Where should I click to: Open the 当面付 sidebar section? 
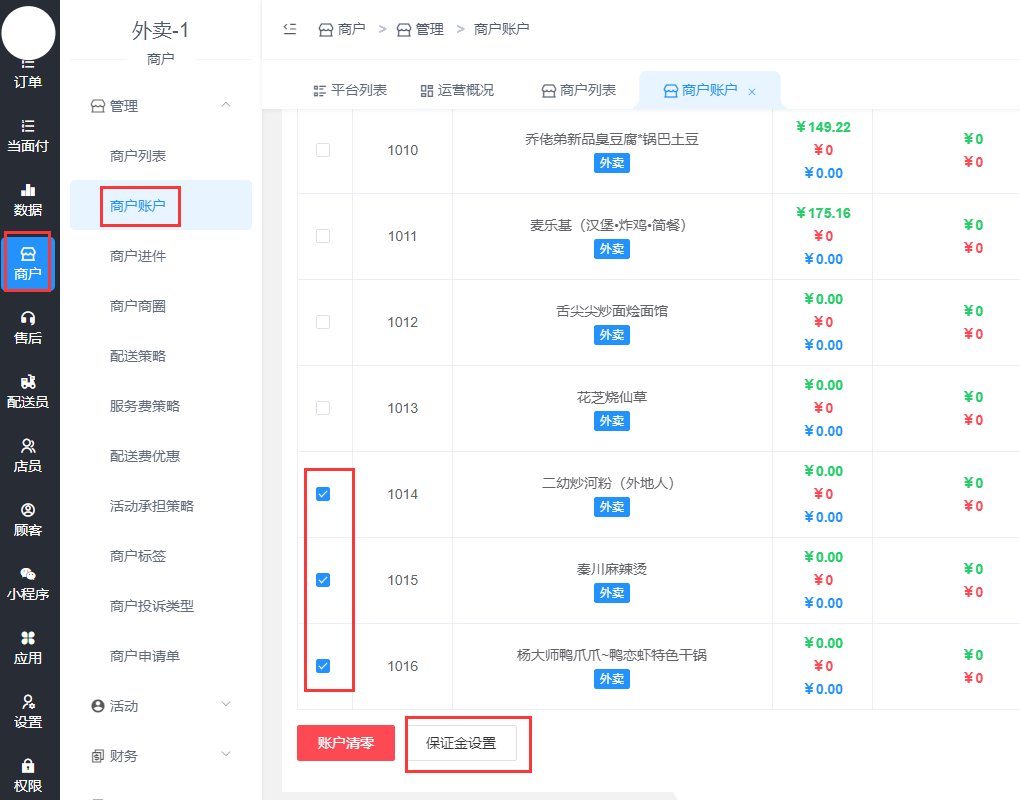(28, 135)
